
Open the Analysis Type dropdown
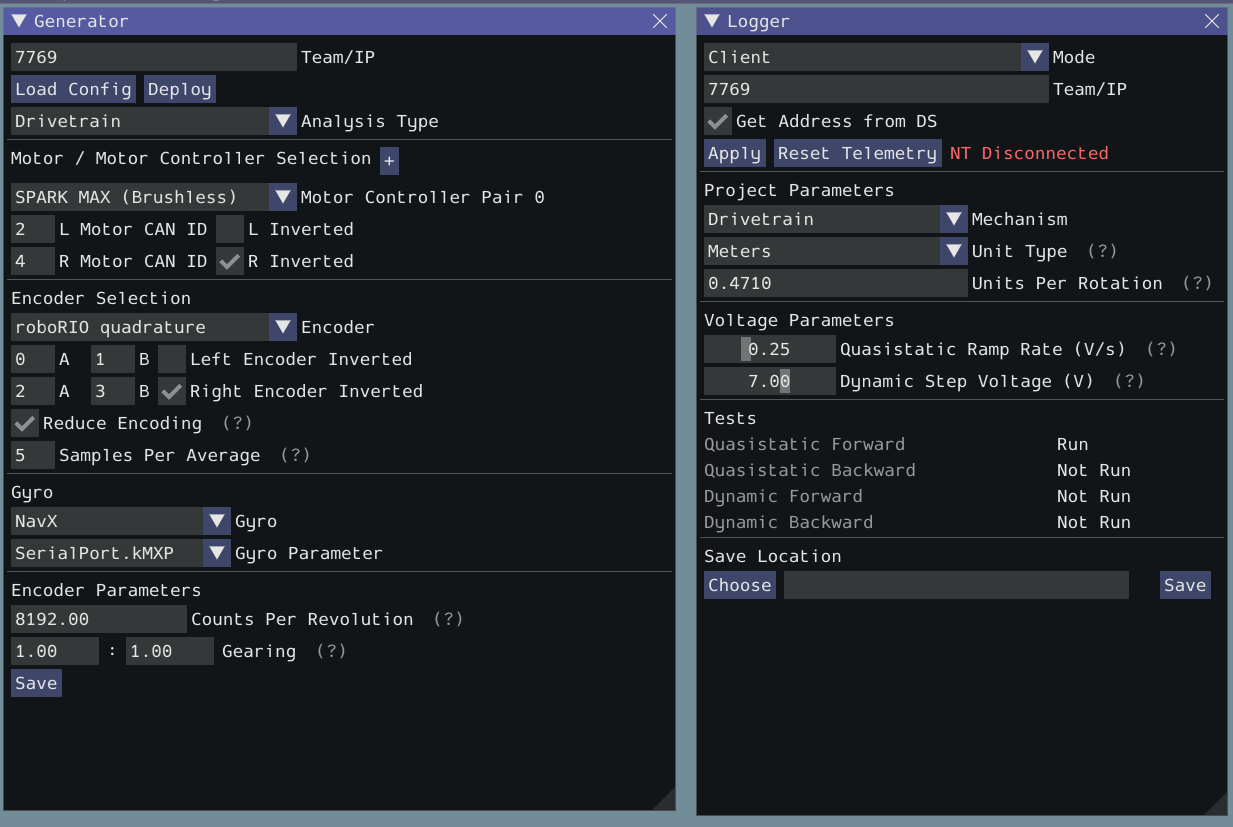[x=283, y=121]
